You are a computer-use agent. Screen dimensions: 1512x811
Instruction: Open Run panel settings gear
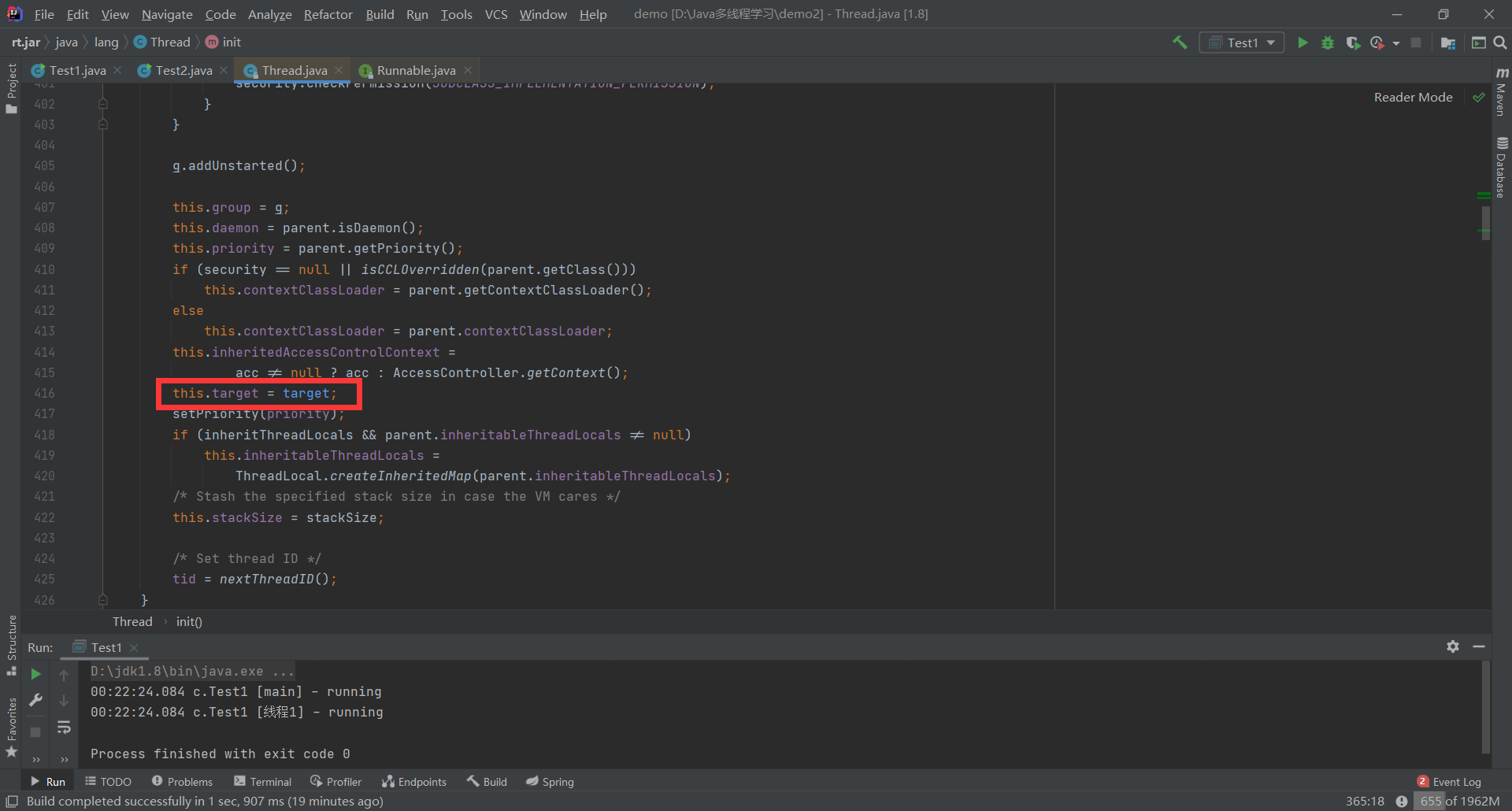point(1453,646)
